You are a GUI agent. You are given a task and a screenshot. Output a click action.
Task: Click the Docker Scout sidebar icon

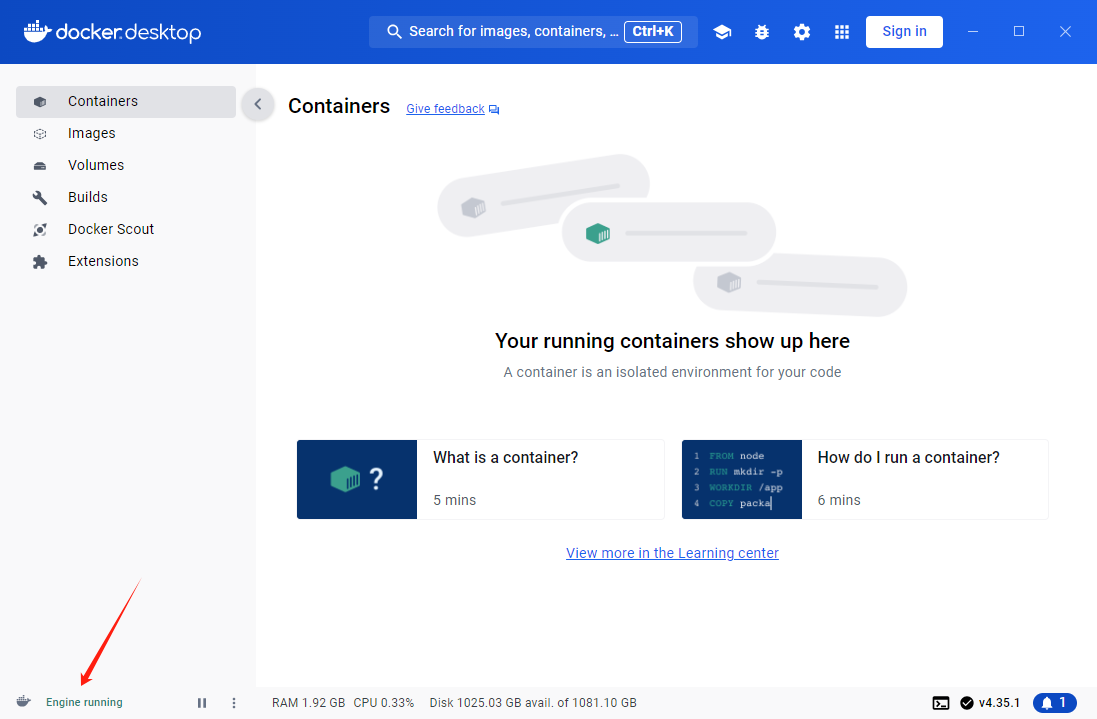pos(40,229)
